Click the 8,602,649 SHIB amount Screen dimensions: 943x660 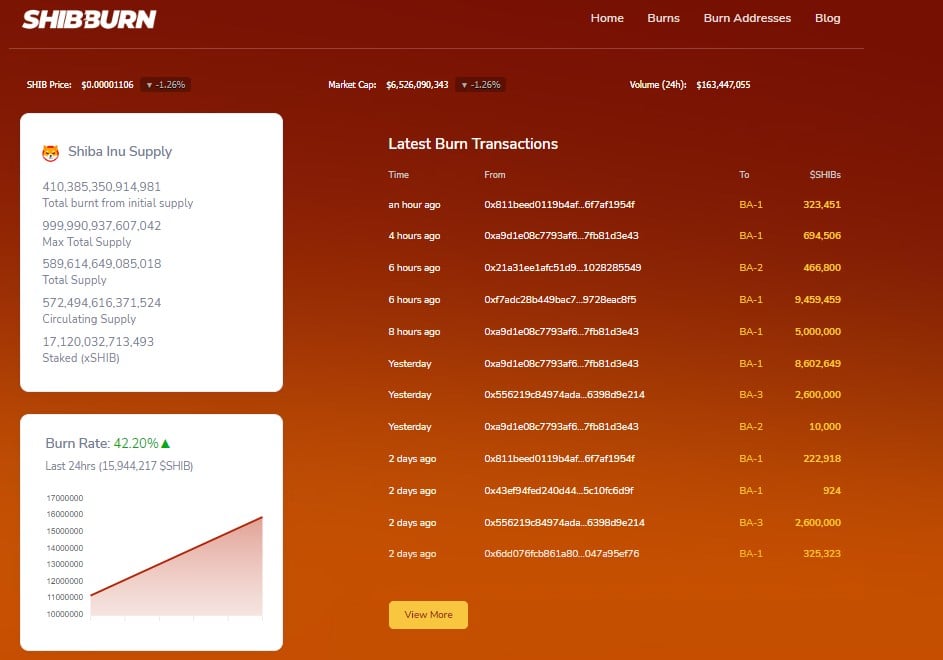(817, 363)
